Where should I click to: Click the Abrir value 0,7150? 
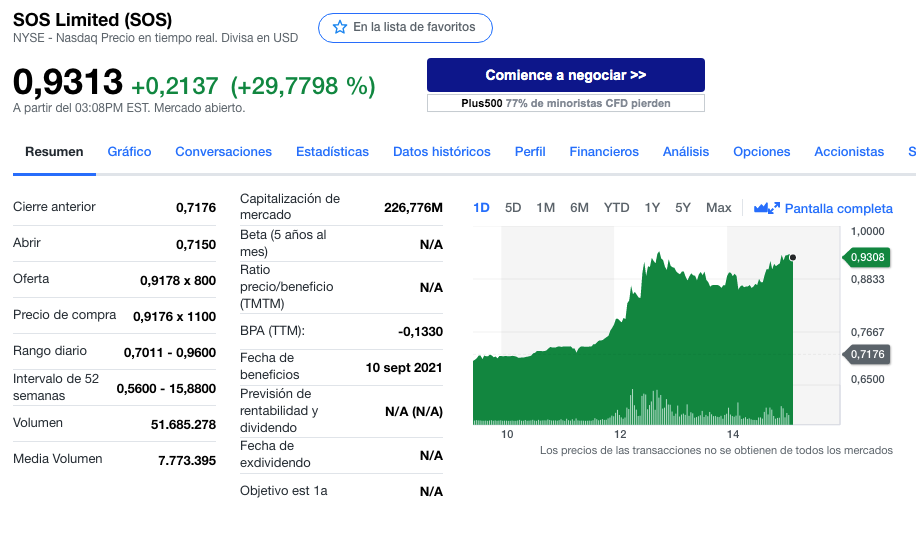coord(196,244)
